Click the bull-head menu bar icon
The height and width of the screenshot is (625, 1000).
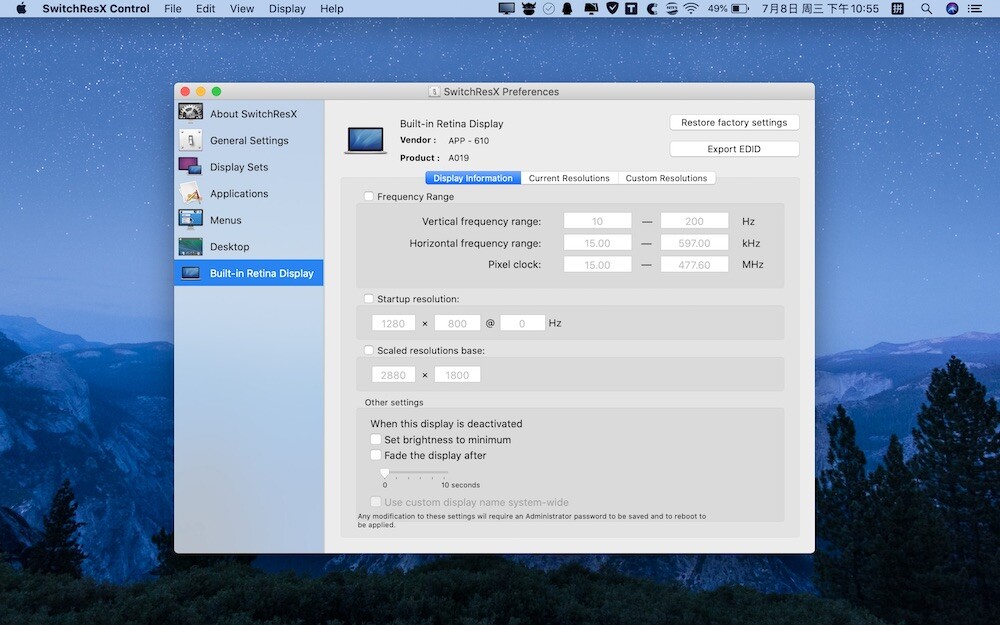[x=528, y=8]
